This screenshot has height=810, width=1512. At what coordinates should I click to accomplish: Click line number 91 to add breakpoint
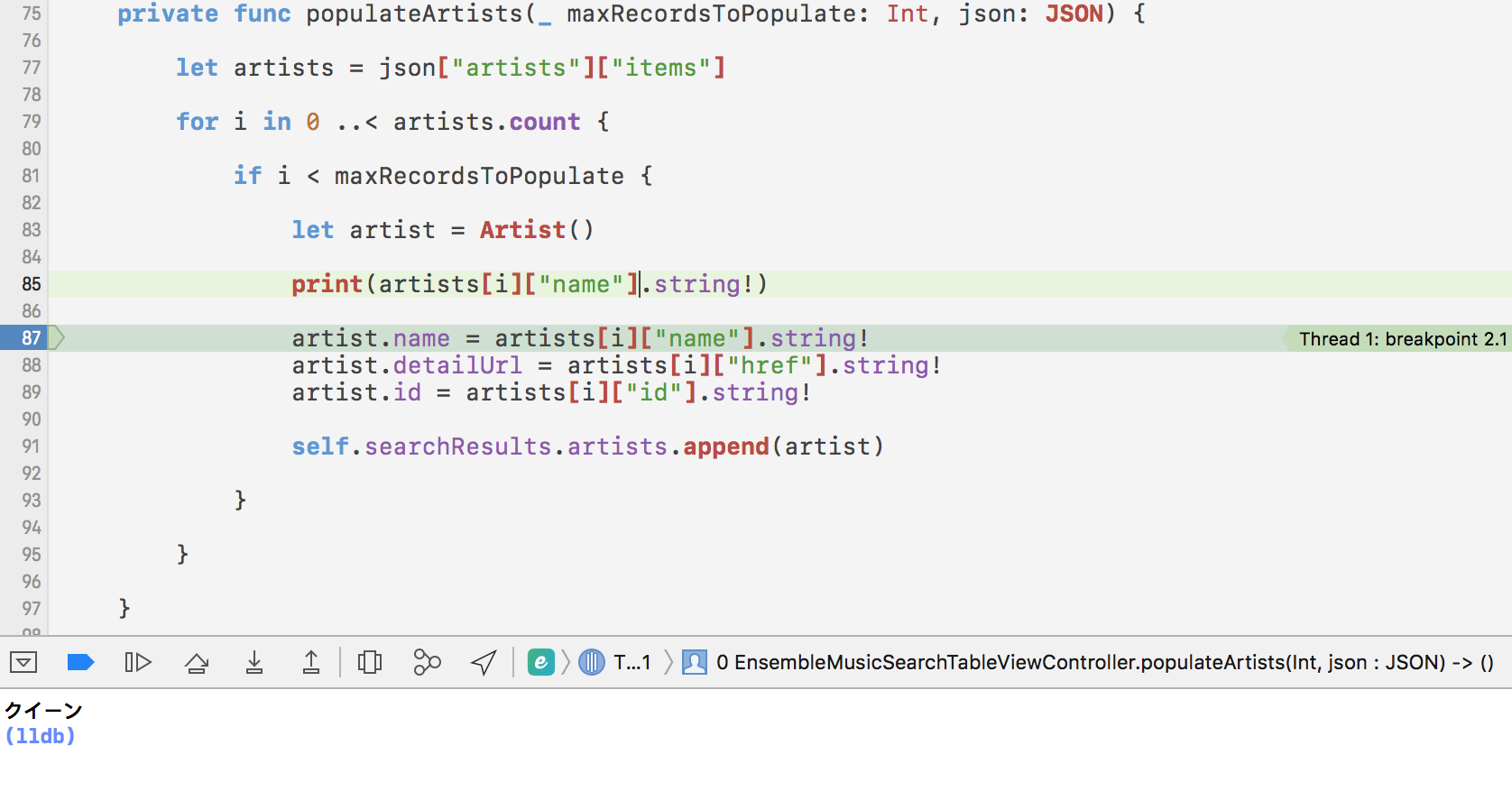point(32,446)
